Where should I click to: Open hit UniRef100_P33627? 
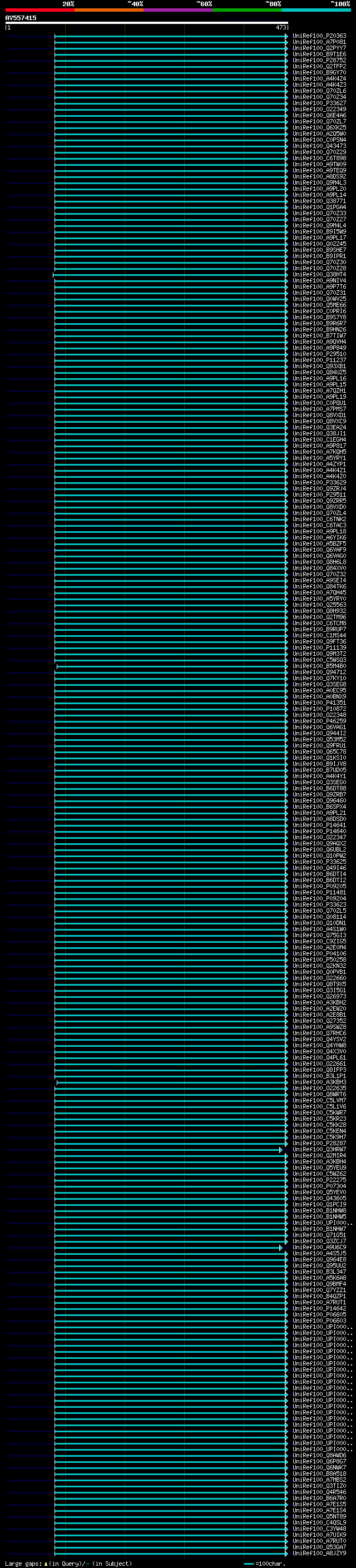click(x=319, y=103)
